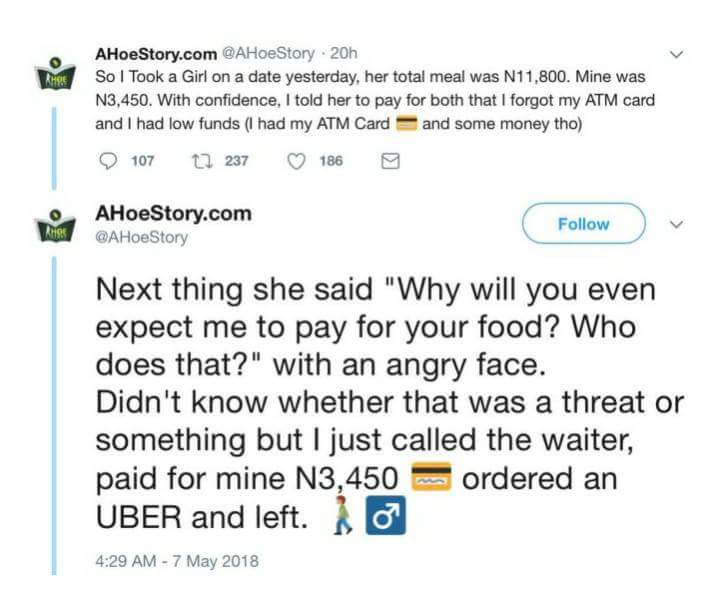This screenshot has width=720, height=615.
Task: Click the large AHoeStory.com name in second tweet
Action: [172, 214]
